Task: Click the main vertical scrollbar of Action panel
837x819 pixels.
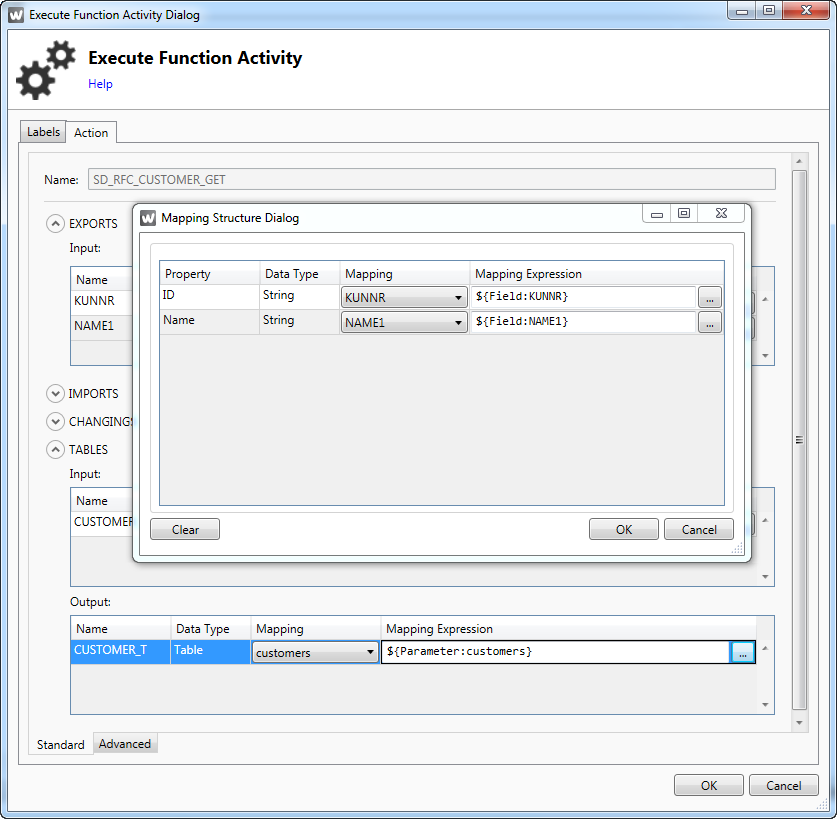Action: [798, 440]
